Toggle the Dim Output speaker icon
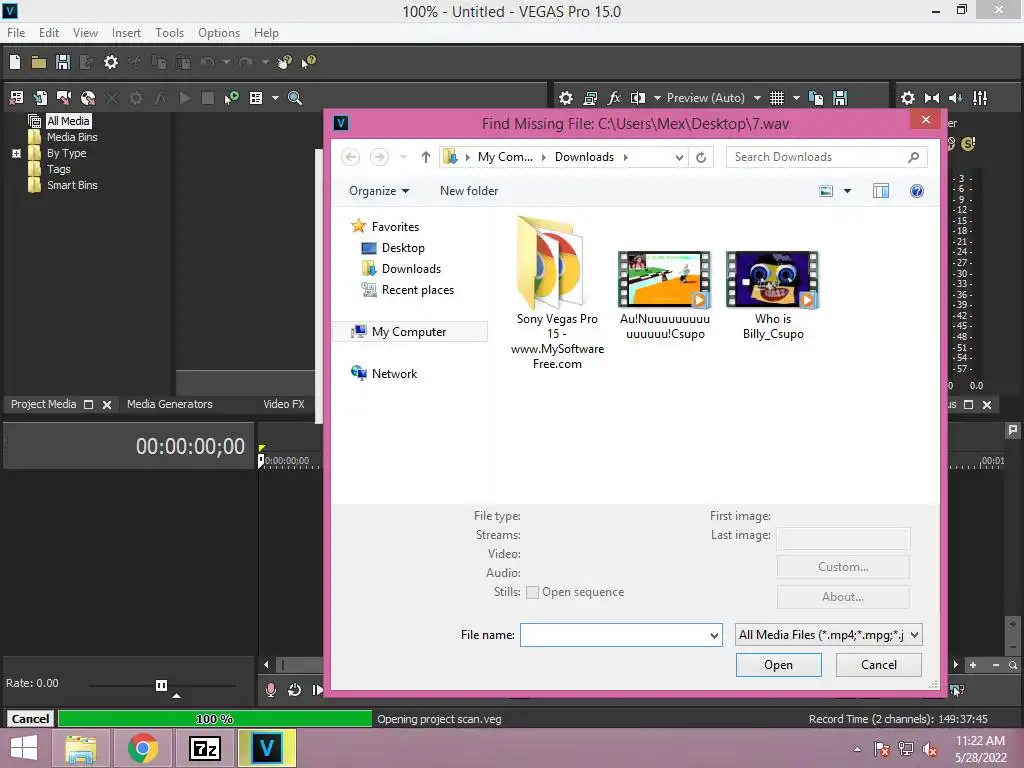Viewport: 1024px width, 768px height. (x=955, y=98)
